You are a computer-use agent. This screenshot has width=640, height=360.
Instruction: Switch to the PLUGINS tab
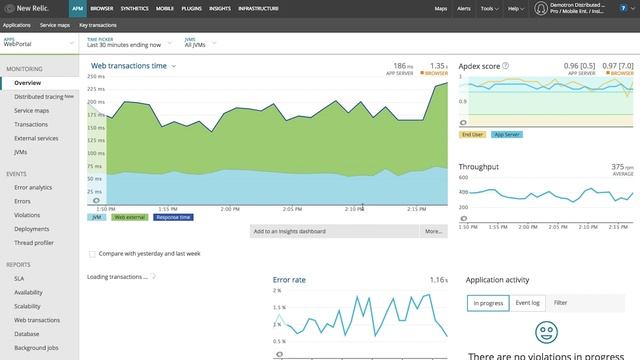click(x=191, y=9)
